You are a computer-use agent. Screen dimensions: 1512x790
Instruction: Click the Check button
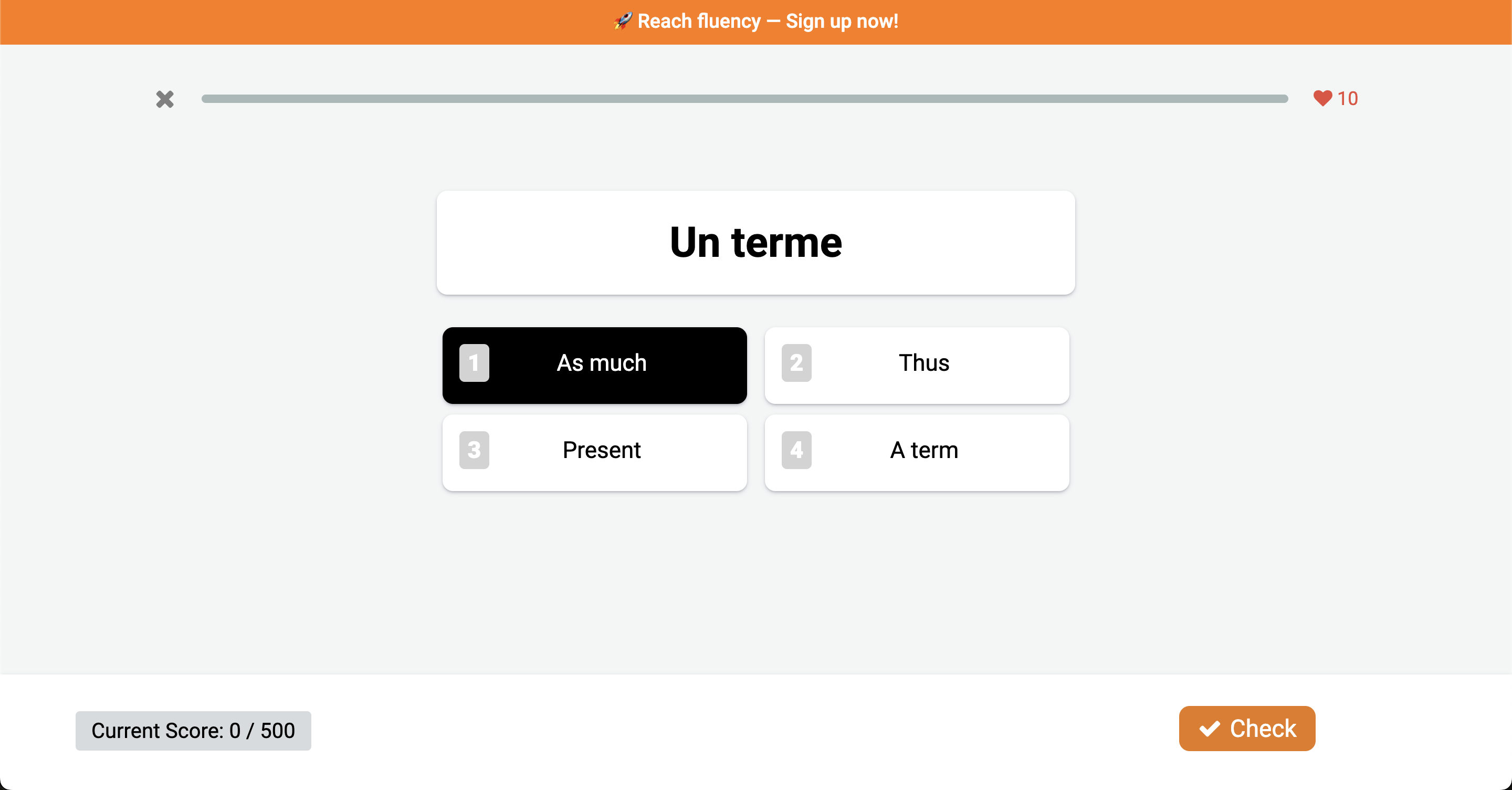pos(1247,727)
